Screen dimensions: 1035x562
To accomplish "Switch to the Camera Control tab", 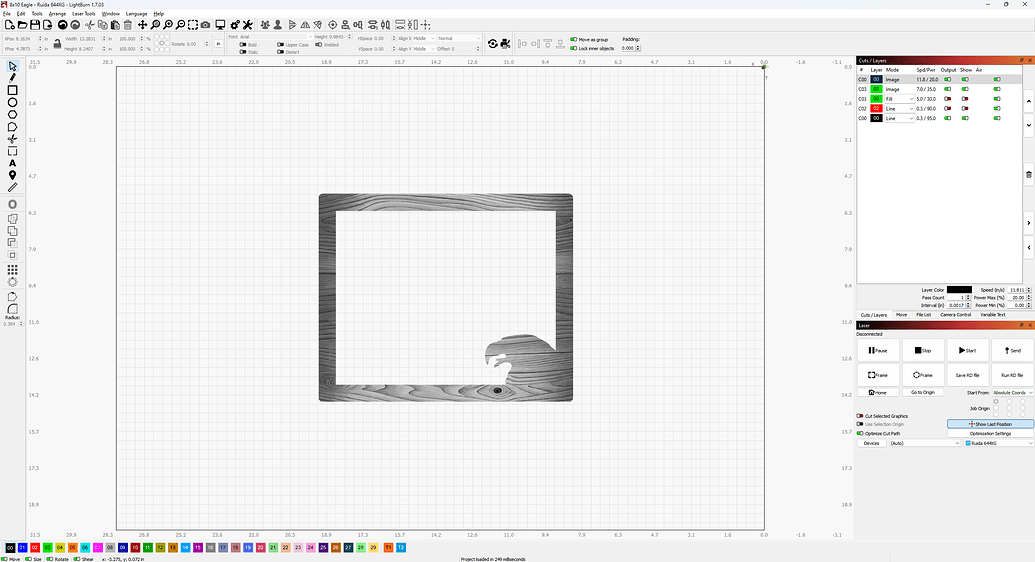I will point(956,315).
